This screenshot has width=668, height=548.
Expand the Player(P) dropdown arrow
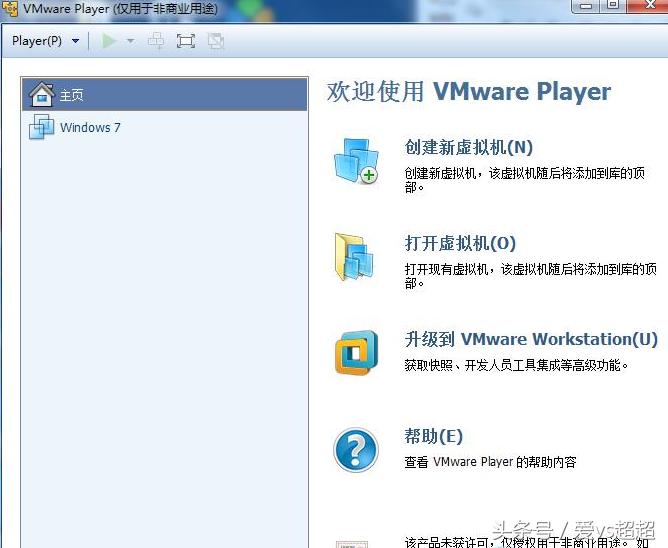[75, 41]
